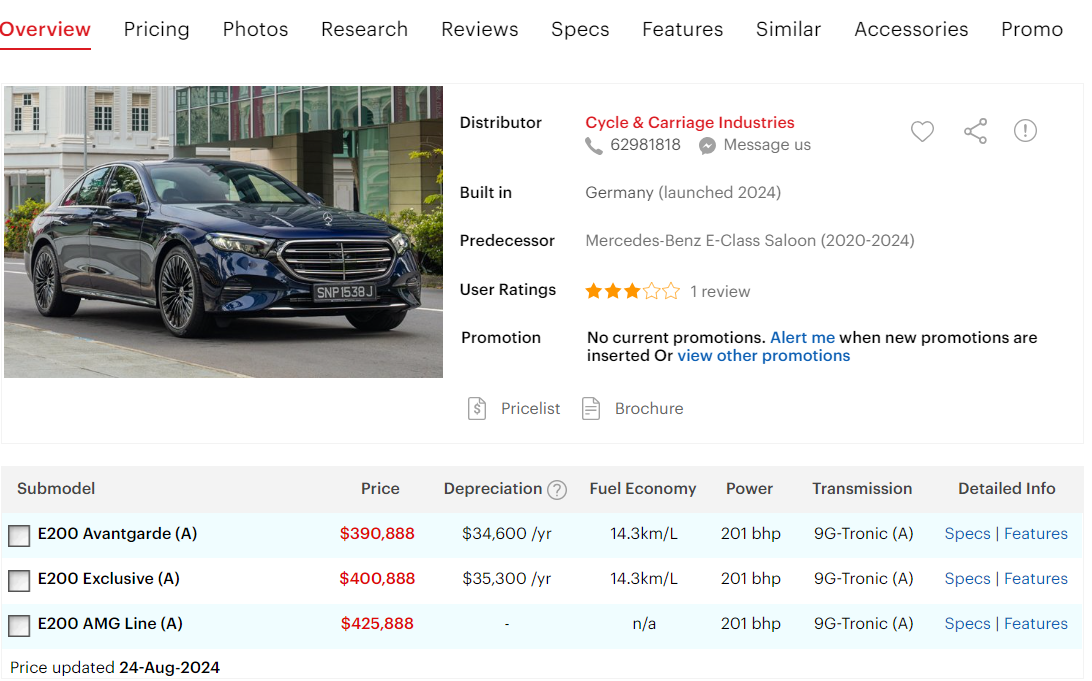The image size is (1092, 681).
Task: Click the $400,888 price
Action: [x=377, y=579]
